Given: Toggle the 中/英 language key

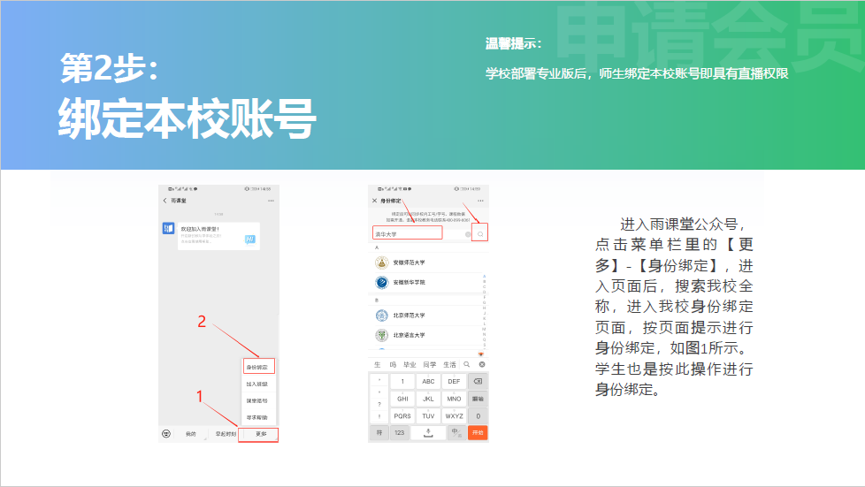Looking at the screenshot, I should 456,433.
